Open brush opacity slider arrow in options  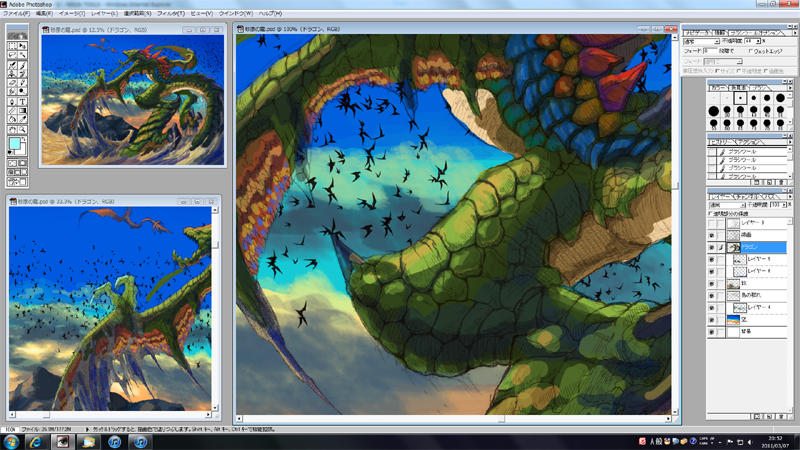tap(758, 41)
